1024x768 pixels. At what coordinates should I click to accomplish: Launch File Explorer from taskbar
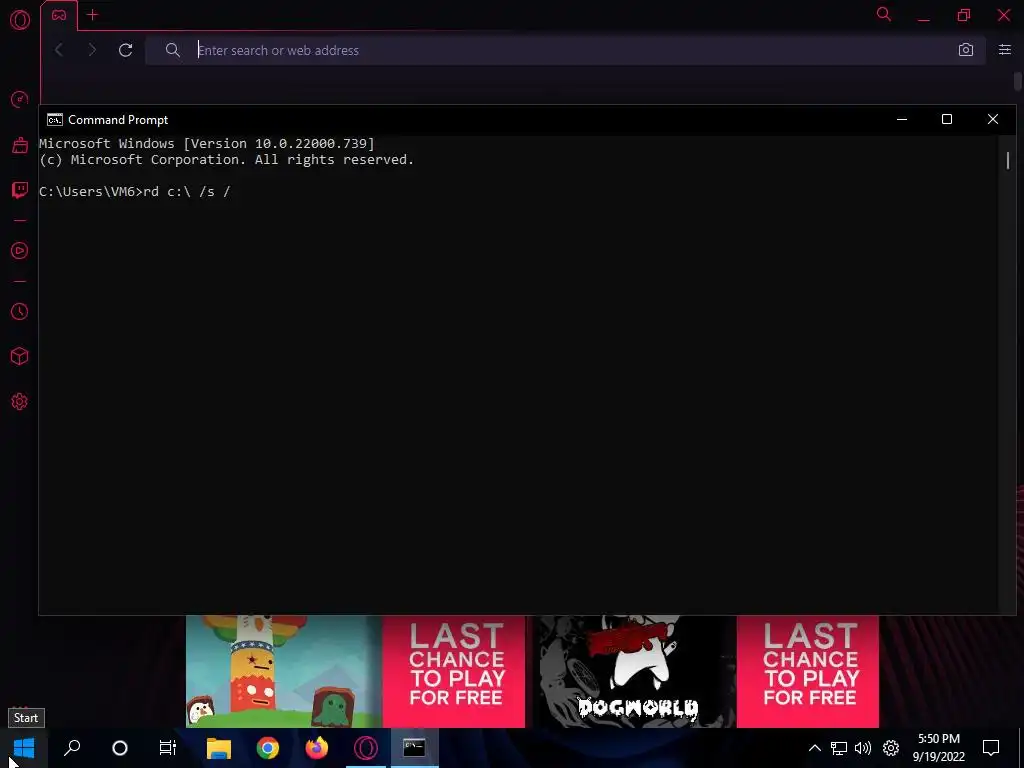tap(219, 748)
